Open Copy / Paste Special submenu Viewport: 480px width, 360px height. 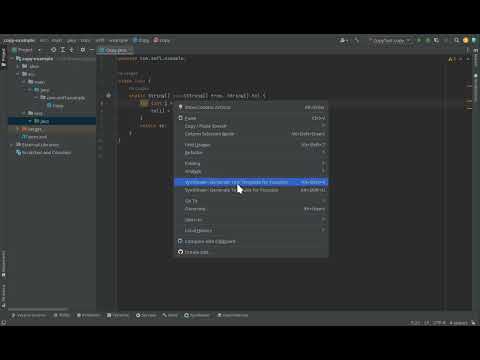point(251,126)
